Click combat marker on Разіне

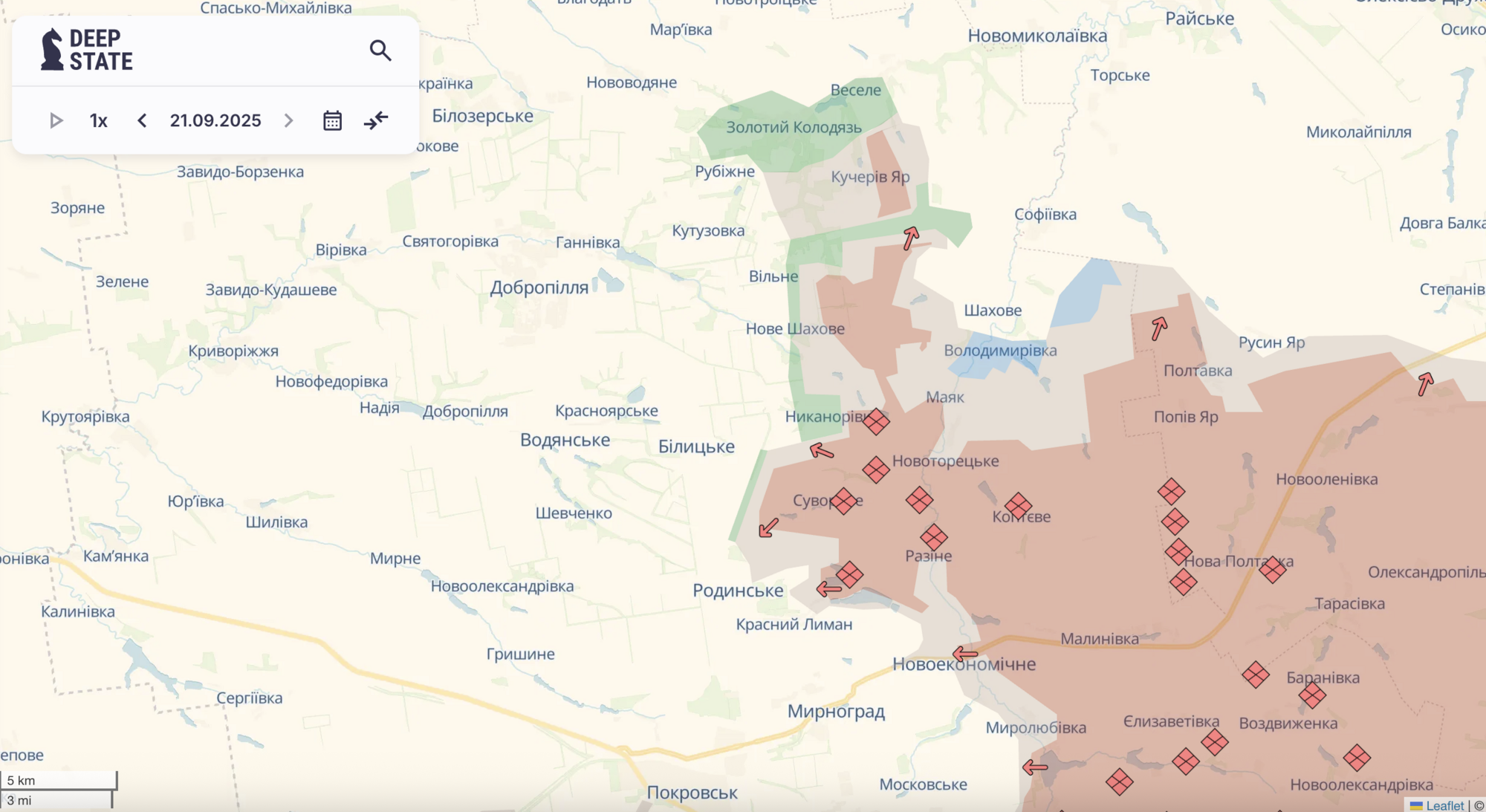(933, 537)
